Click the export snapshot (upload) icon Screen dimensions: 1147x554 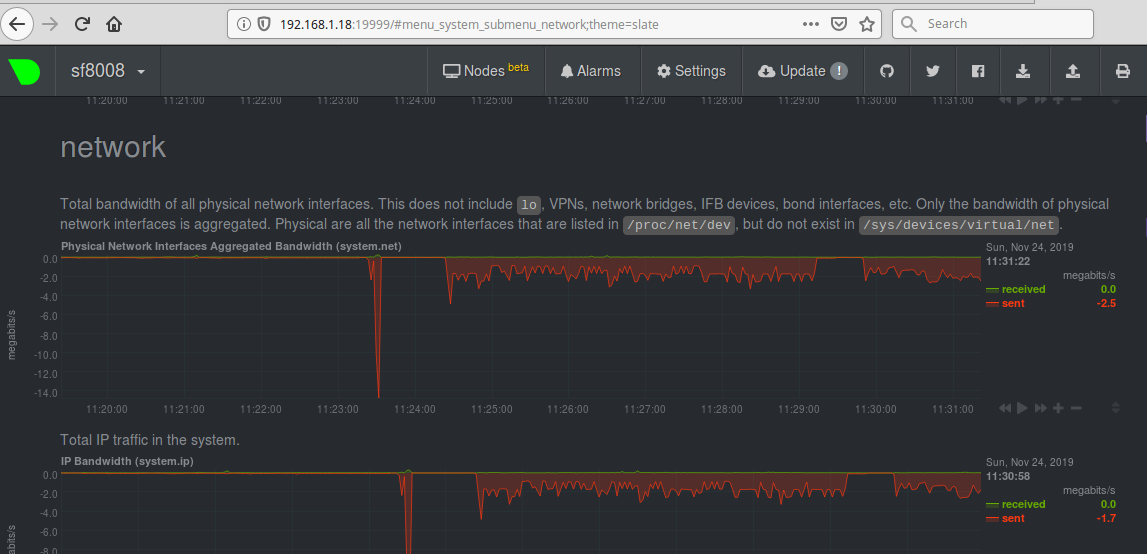[x=1073, y=71]
